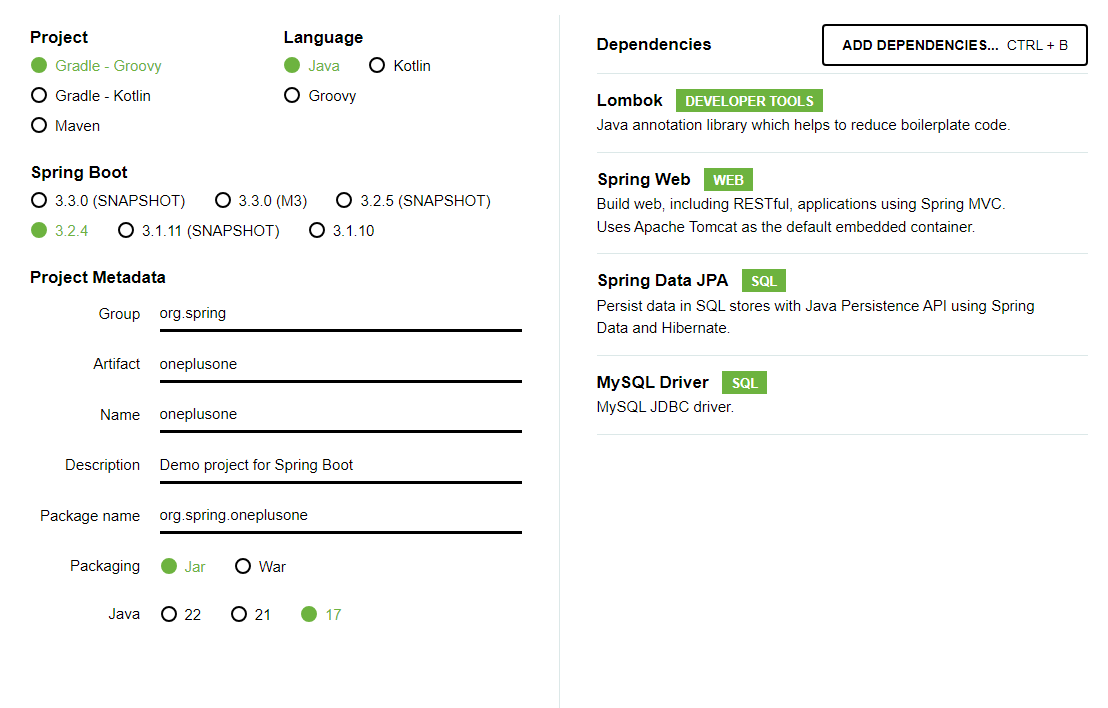Click into the Group input field

[x=341, y=314]
